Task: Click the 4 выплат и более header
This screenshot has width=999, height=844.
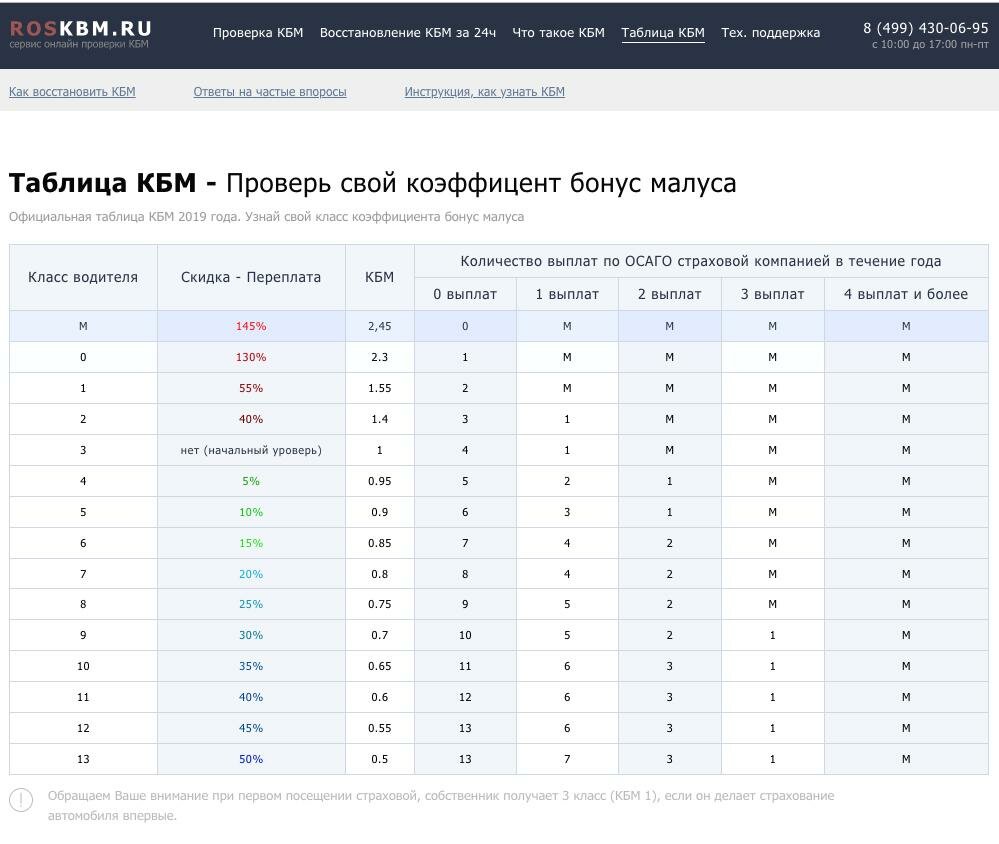Action: (x=906, y=294)
